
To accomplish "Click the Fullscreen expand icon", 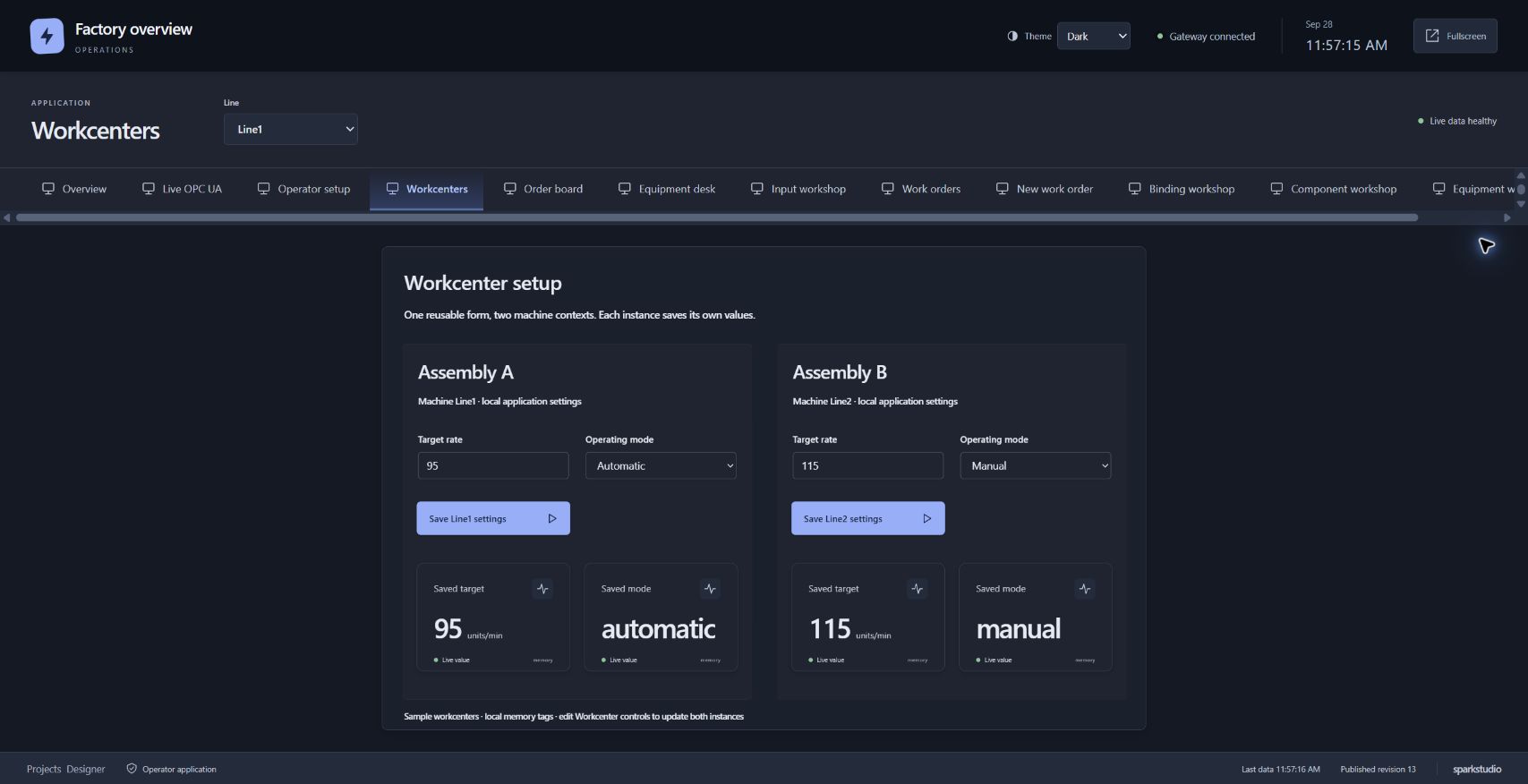I will point(1432,36).
